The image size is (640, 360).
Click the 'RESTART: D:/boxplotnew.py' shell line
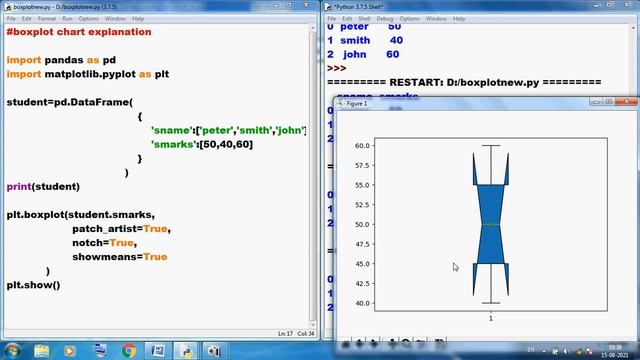coord(464,82)
